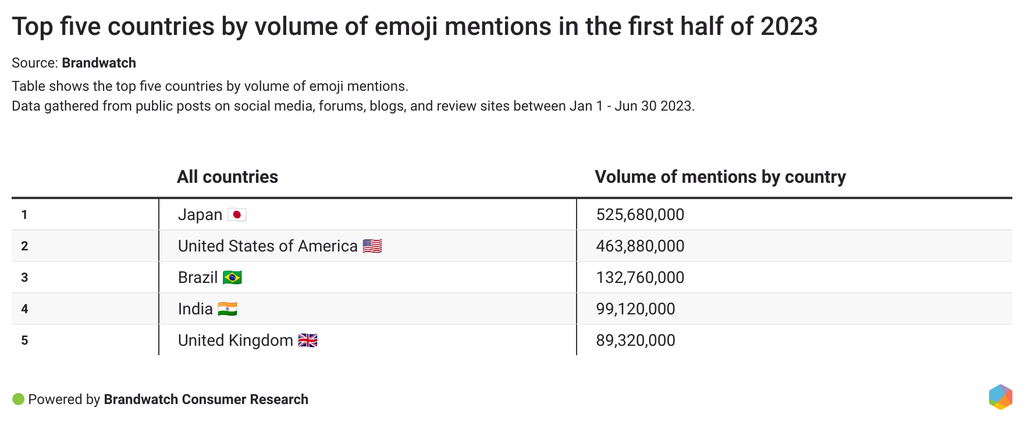This screenshot has width=1024, height=425.
Task: Click the Brazil flag emoji
Action: (232, 278)
